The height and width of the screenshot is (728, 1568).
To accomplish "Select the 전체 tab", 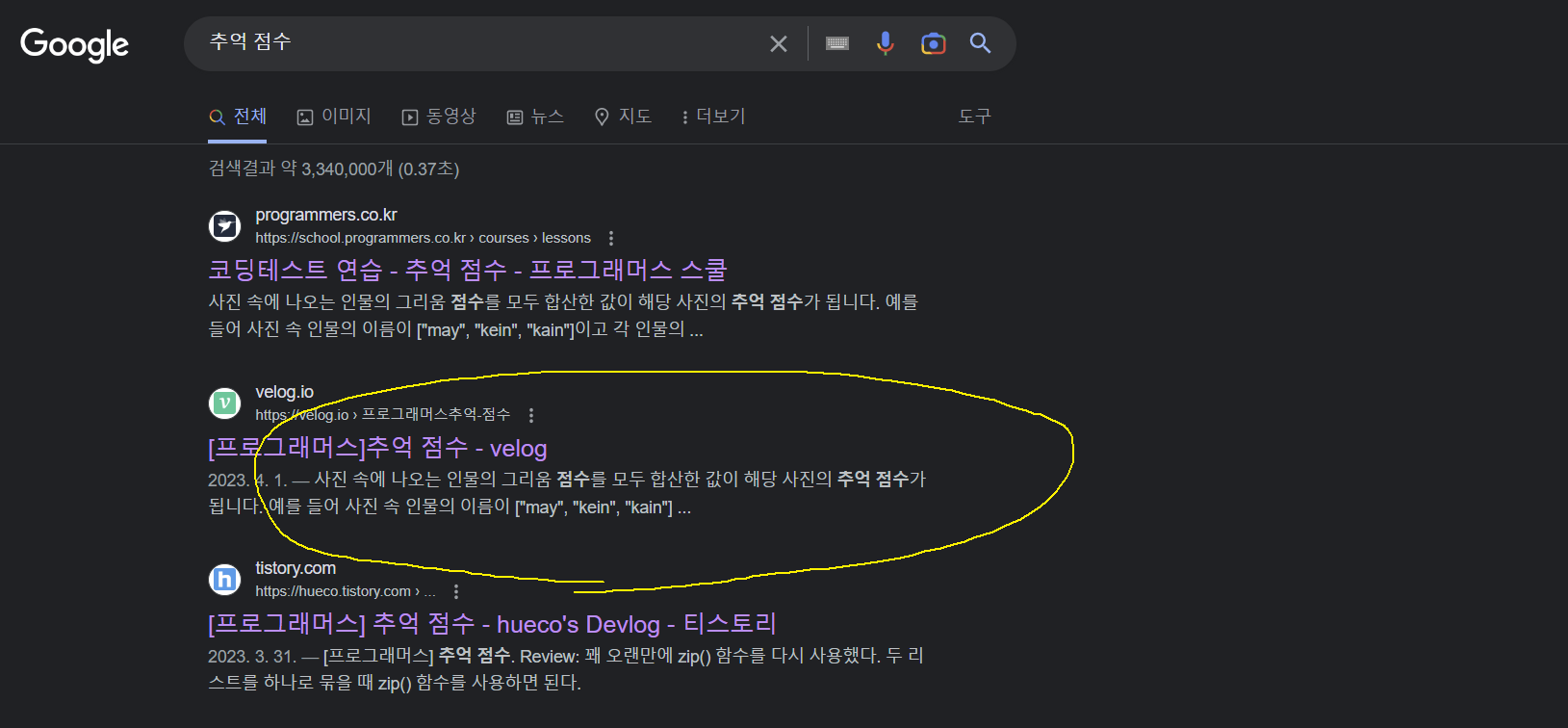I will pyautogui.click(x=238, y=117).
